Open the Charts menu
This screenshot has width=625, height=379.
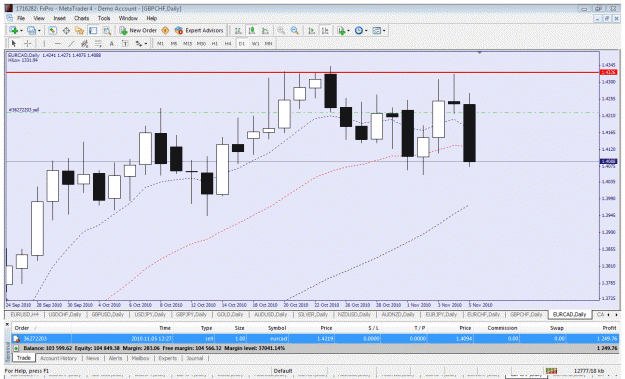[81, 18]
